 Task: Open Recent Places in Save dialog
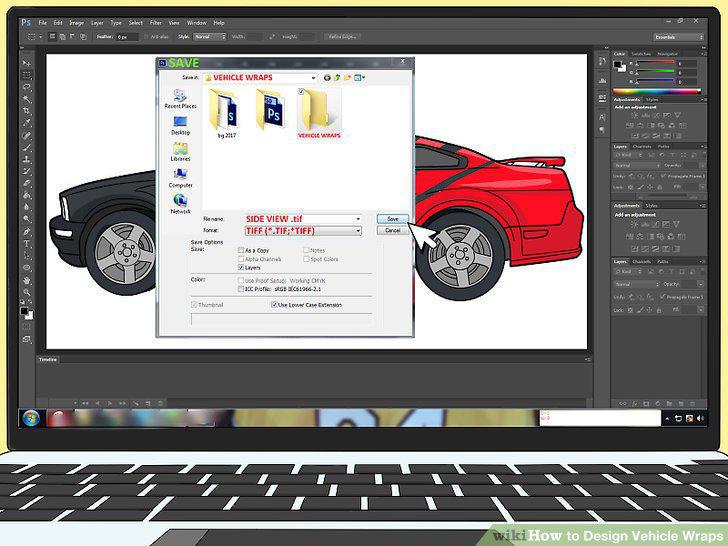(x=180, y=99)
